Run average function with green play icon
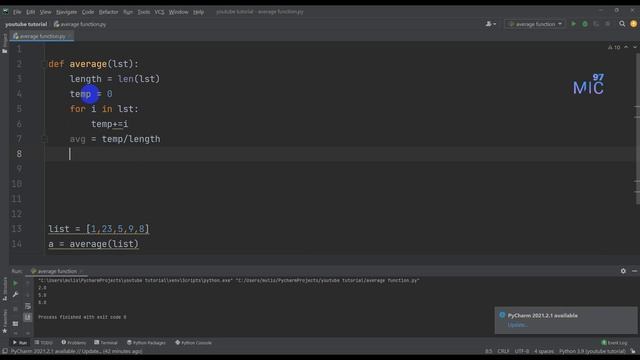Image resolution: width=640 pixels, height=360 pixels. 573,24
